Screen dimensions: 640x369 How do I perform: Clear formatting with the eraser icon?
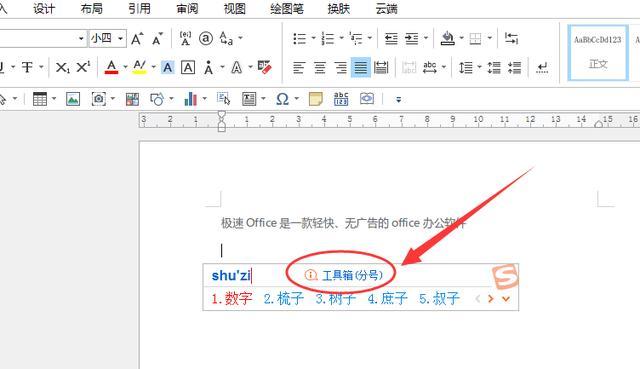pos(264,67)
